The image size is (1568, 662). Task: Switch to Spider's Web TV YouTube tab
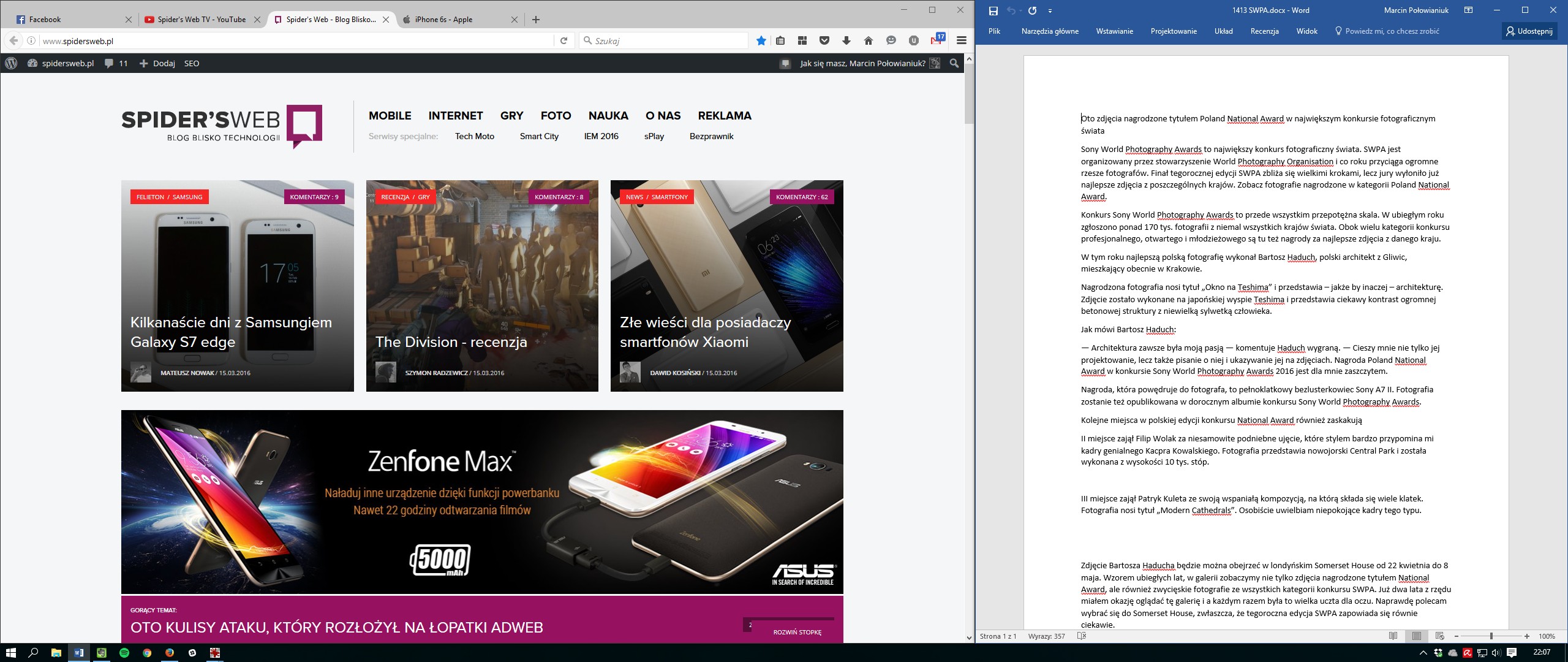coord(202,20)
